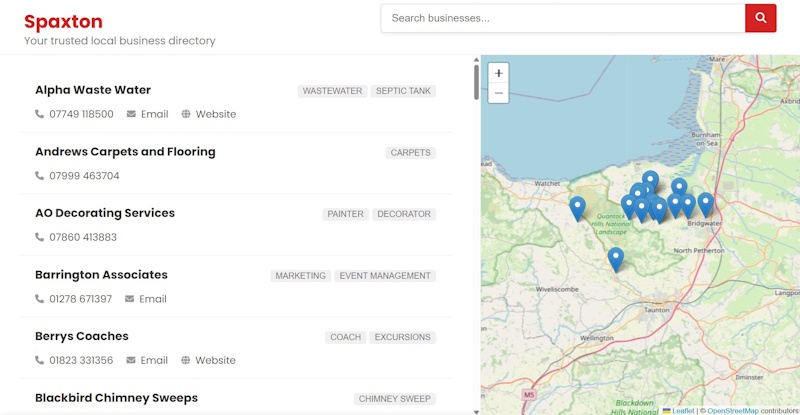The image size is (800, 415).
Task: Click Email link for Barrington Associates
Action: pyautogui.click(x=153, y=299)
